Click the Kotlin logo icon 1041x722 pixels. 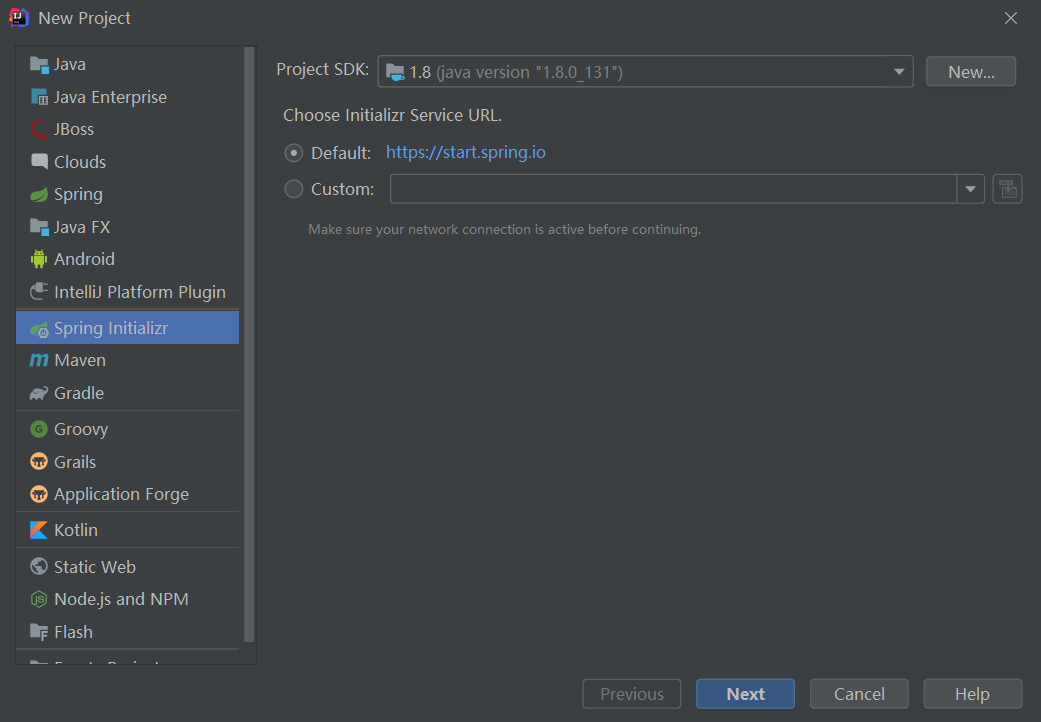[x=39, y=530]
